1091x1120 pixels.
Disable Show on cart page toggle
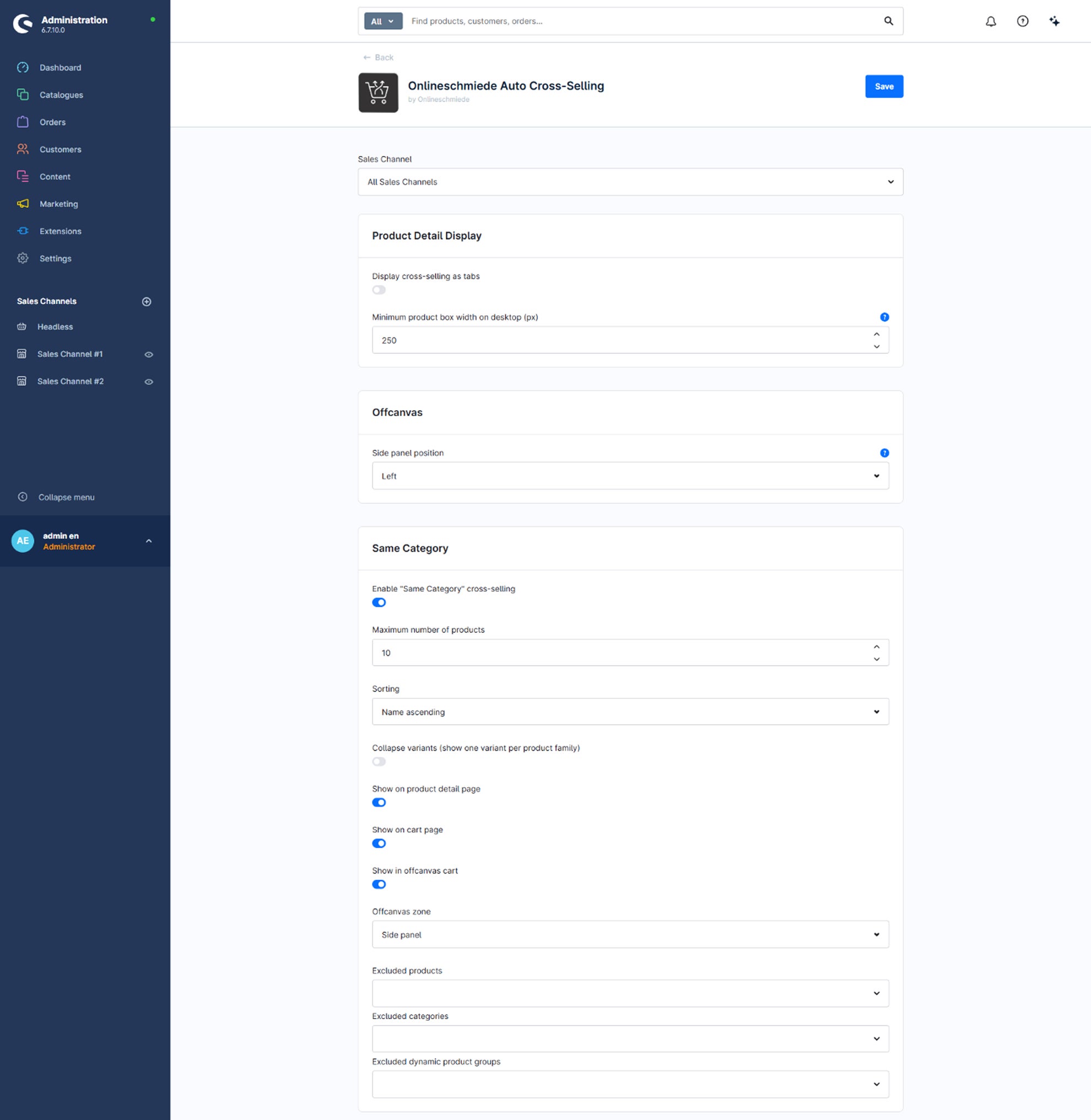tap(379, 843)
